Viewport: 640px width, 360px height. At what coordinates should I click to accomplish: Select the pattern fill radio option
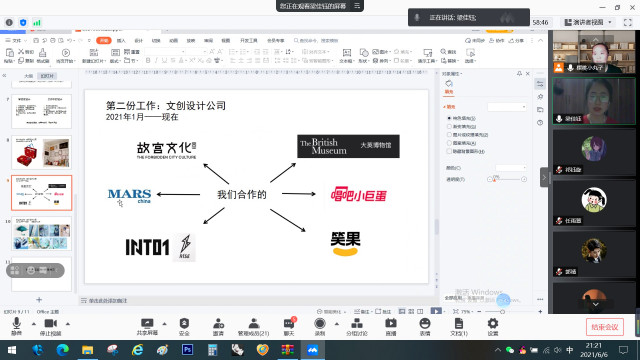[449, 143]
